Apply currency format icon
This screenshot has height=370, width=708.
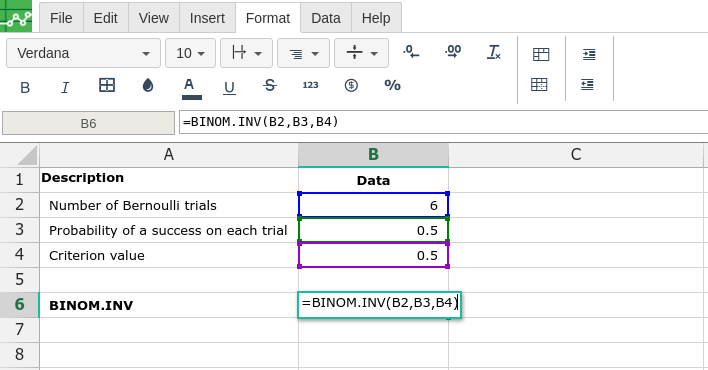(x=351, y=85)
